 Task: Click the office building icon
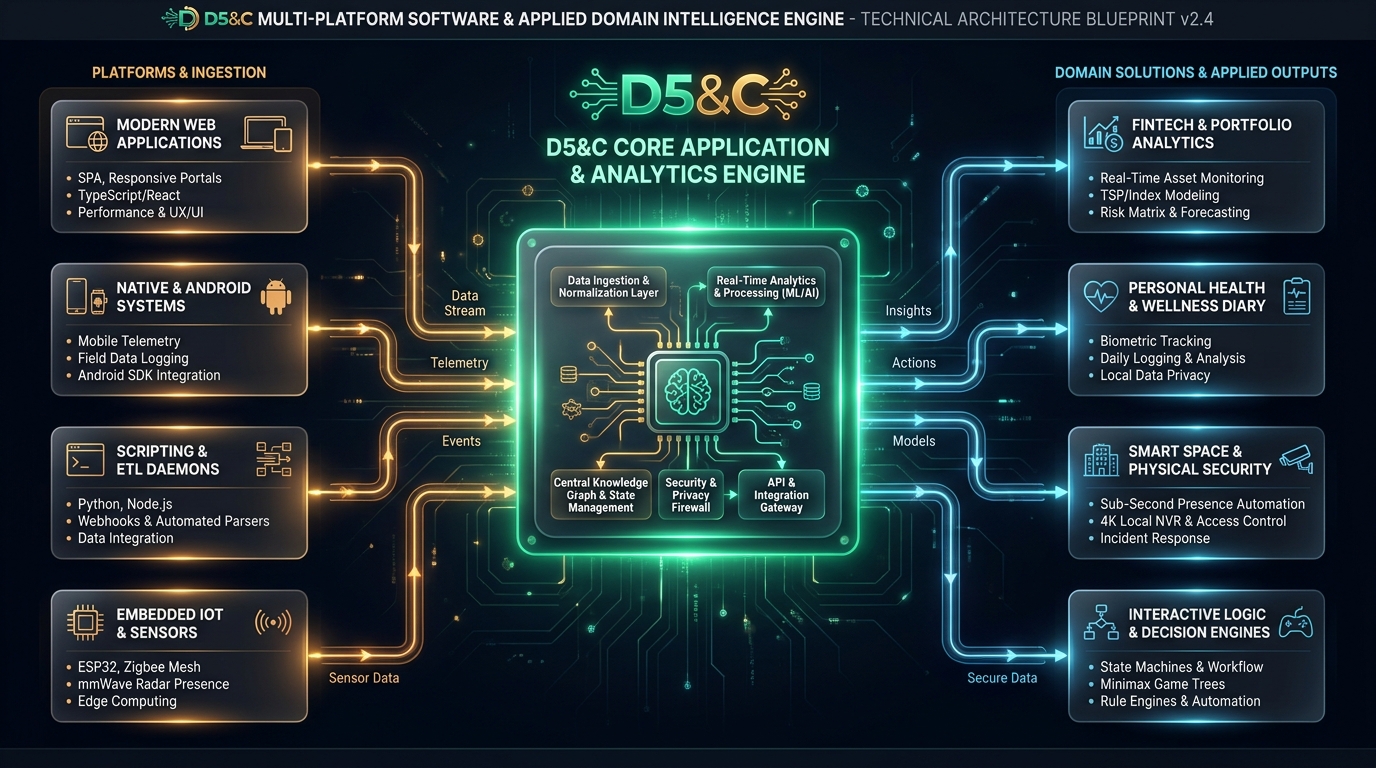1101,460
